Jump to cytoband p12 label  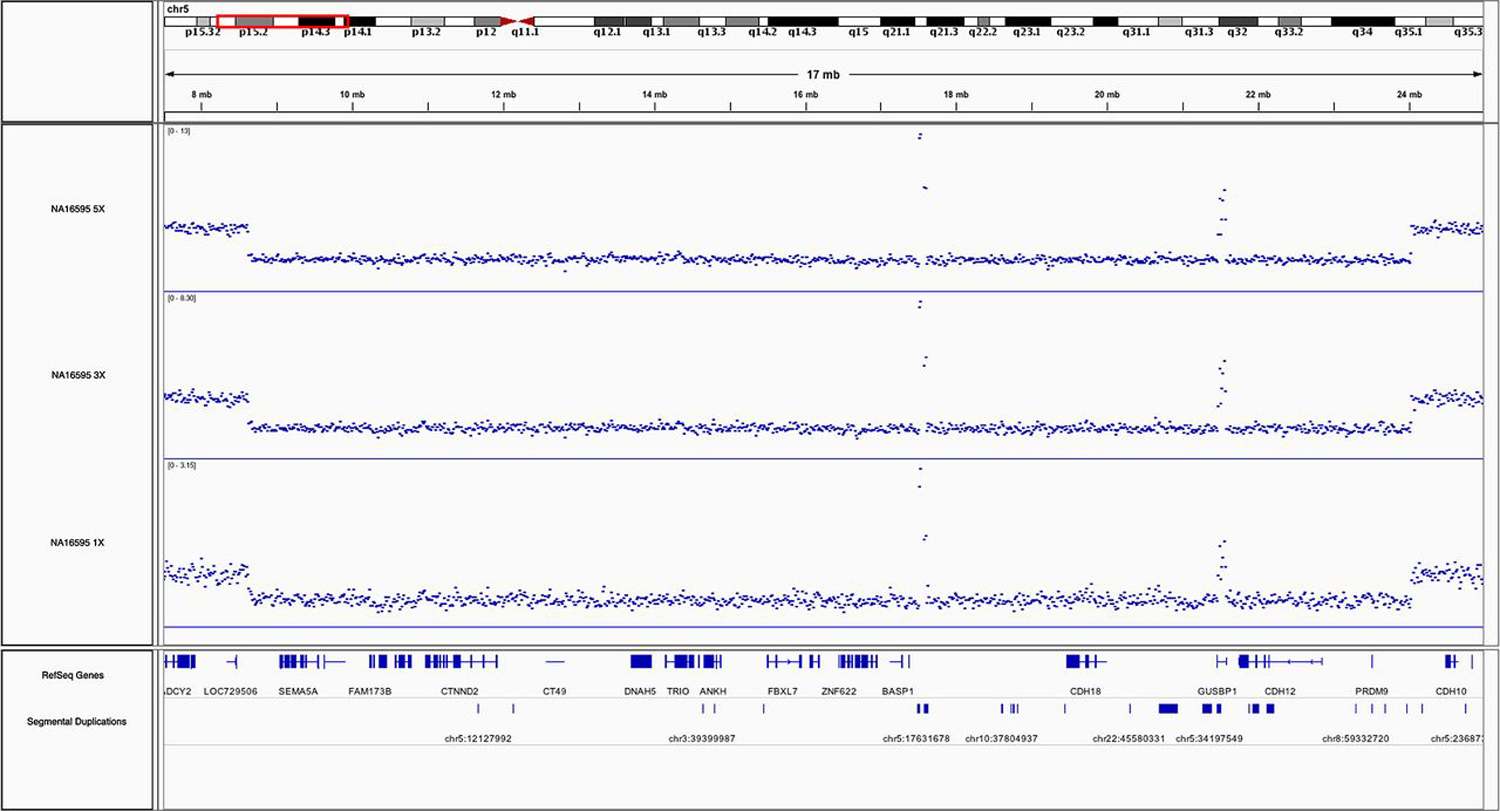click(486, 33)
